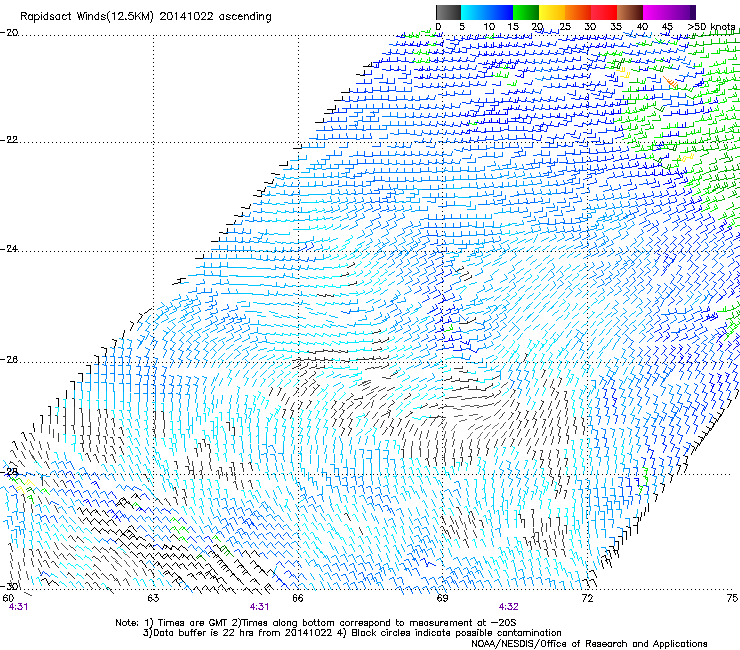Click the longitude label '60'
740x650 pixels.
(x=8, y=598)
